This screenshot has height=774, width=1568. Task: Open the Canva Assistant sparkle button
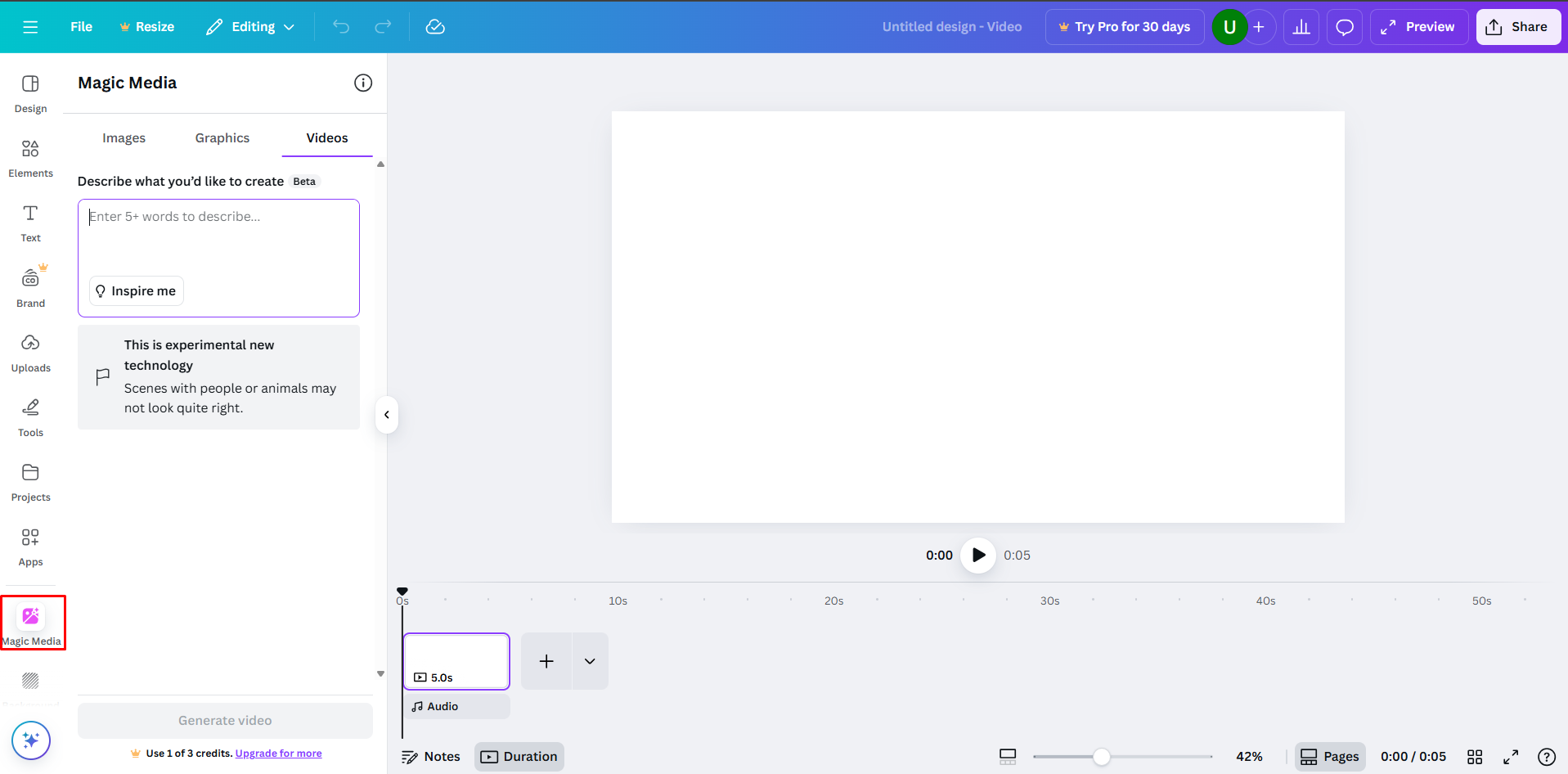pyautogui.click(x=30, y=740)
